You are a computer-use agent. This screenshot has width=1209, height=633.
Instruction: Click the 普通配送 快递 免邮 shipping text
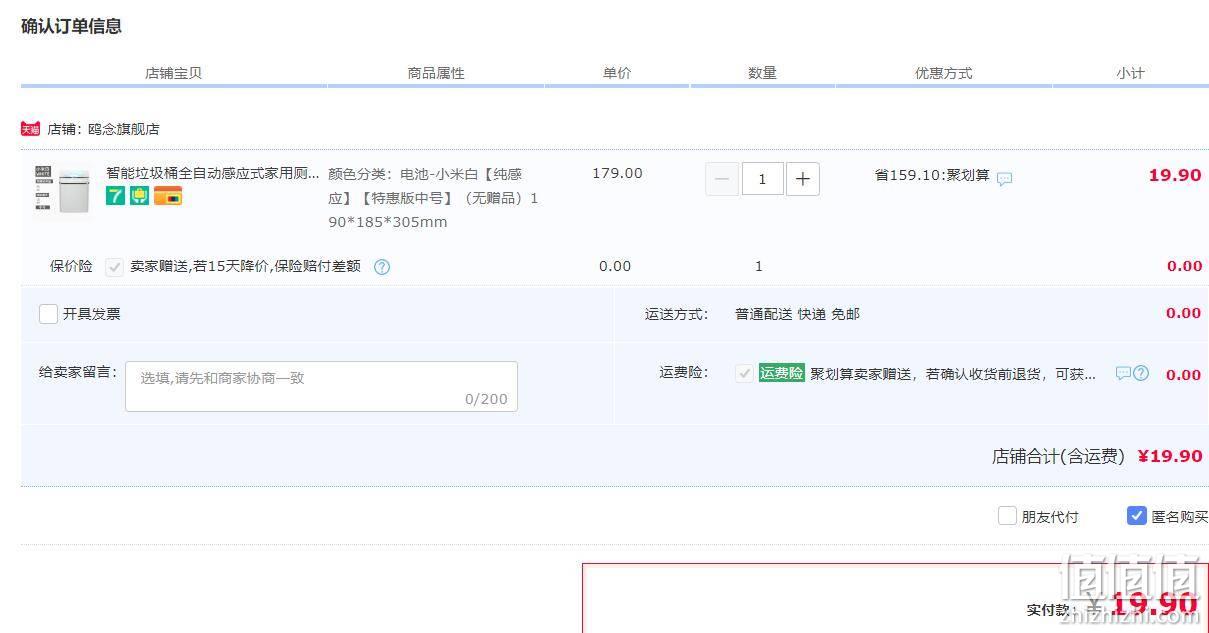tap(797, 314)
